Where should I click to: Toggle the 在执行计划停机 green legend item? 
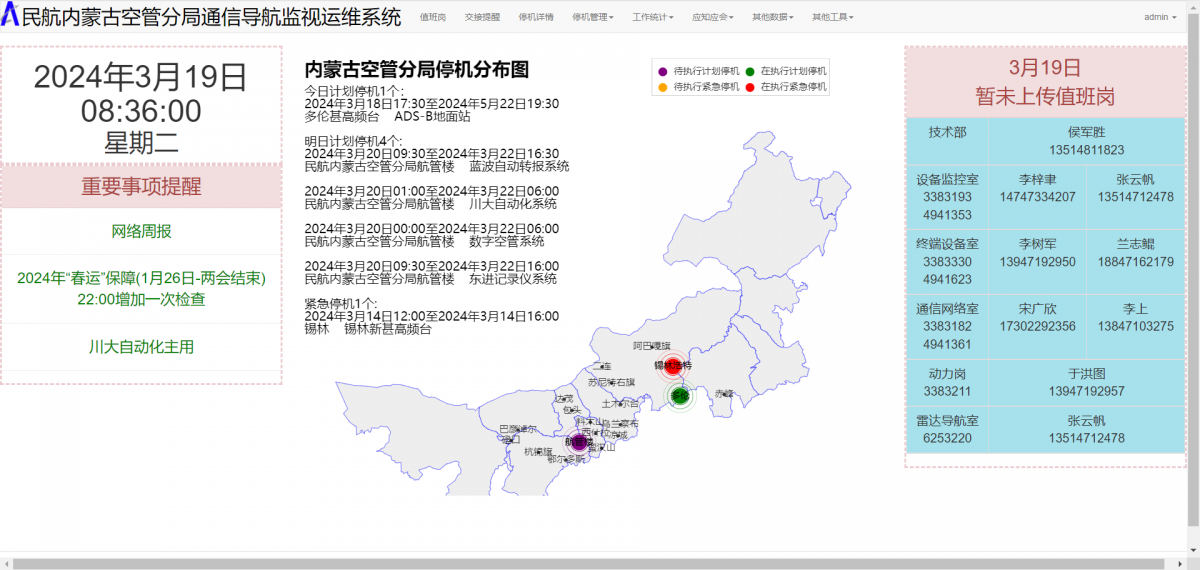(786, 71)
